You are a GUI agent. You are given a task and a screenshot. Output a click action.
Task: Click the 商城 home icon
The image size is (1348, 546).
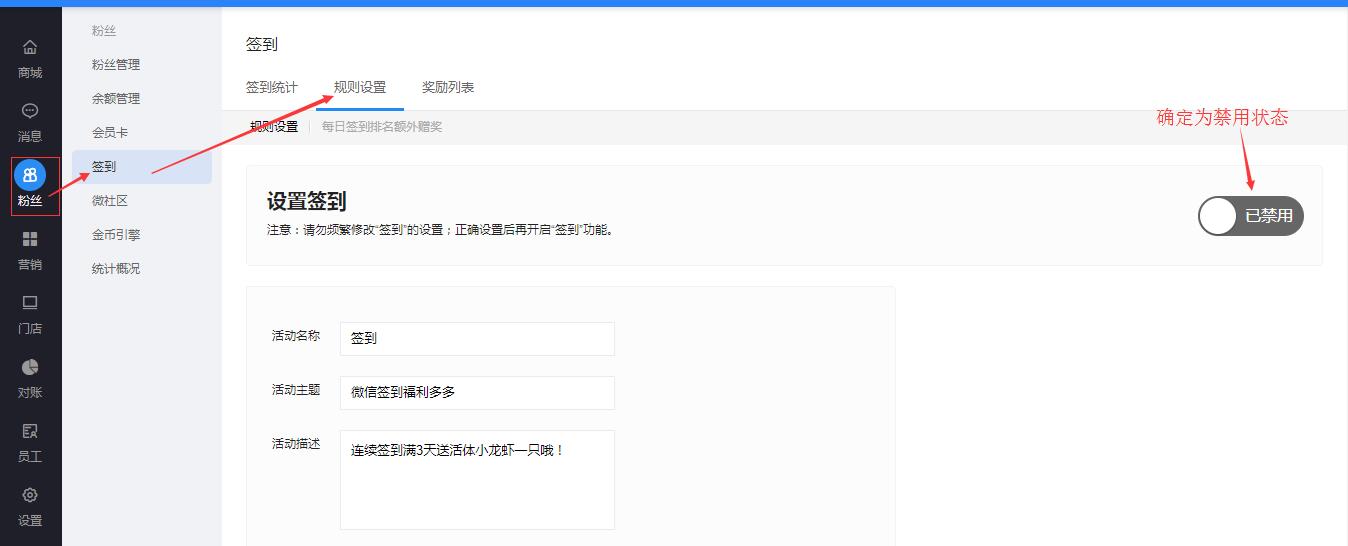[x=30, y=48]
